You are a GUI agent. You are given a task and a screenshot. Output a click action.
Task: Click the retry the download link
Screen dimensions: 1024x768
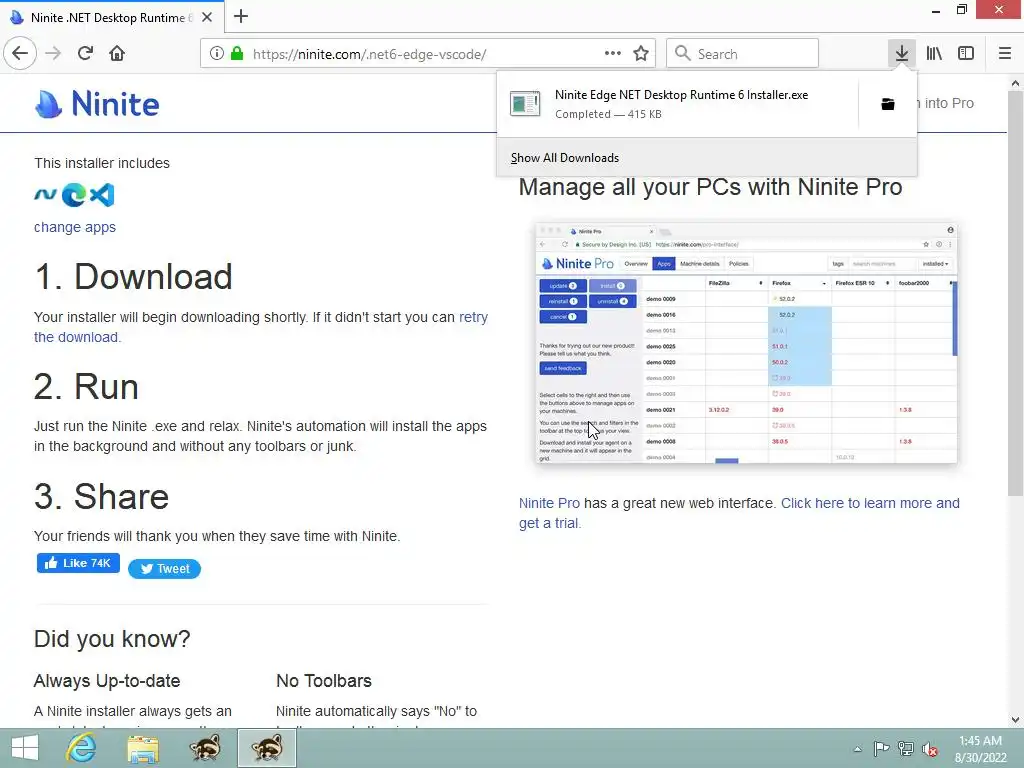click(x=261, y=327)
